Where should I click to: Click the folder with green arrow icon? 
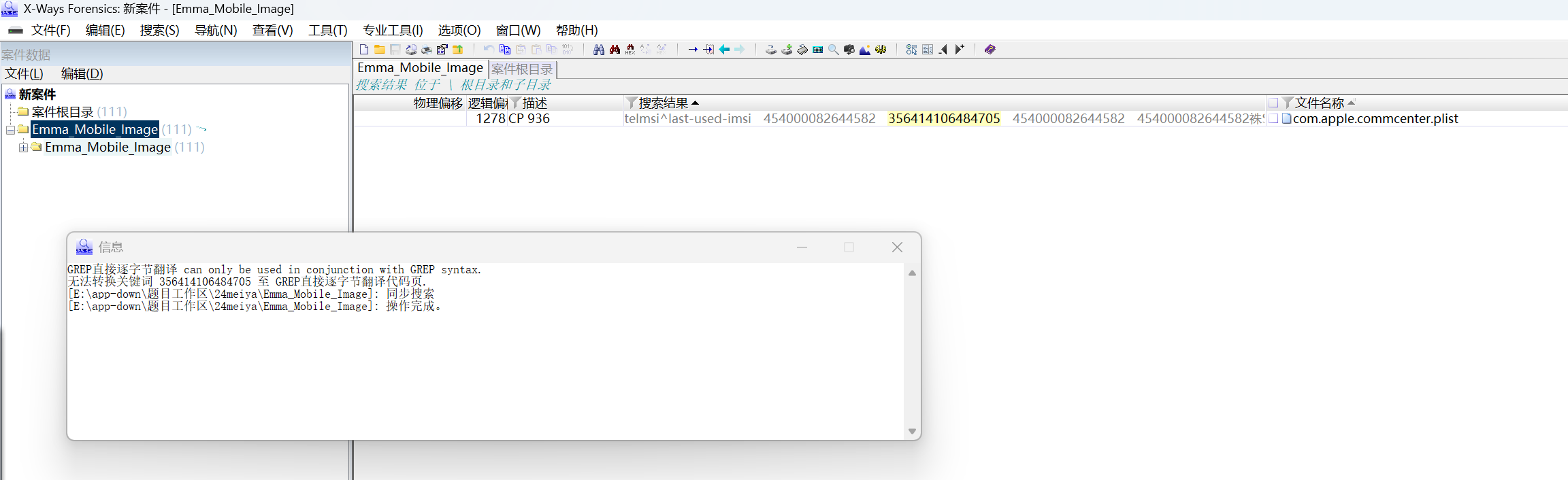pos(458,50)
